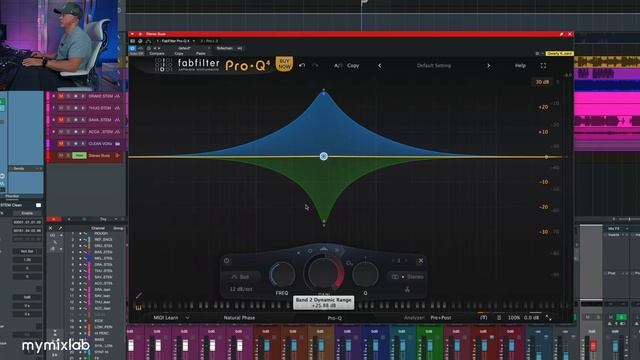Undo last change in Pro-Q 4
Viewport: 640px width, 360px height.
[x=302, y=65]
